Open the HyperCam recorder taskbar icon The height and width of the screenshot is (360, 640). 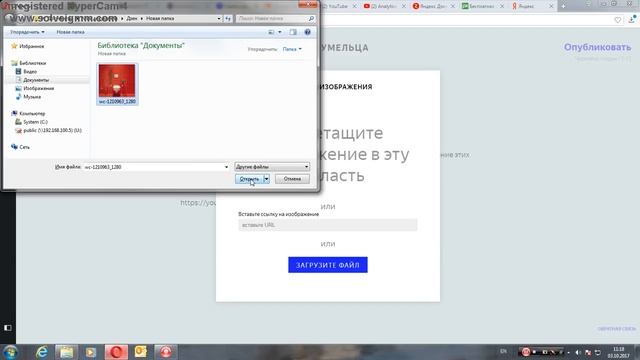pos(166,352)
